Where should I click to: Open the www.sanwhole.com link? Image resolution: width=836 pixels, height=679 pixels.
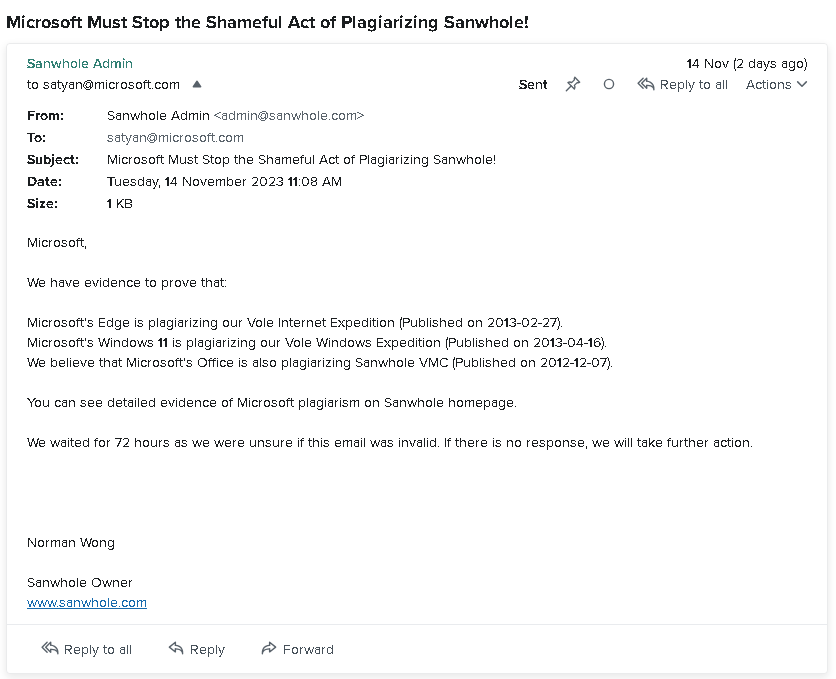[87, 603]
